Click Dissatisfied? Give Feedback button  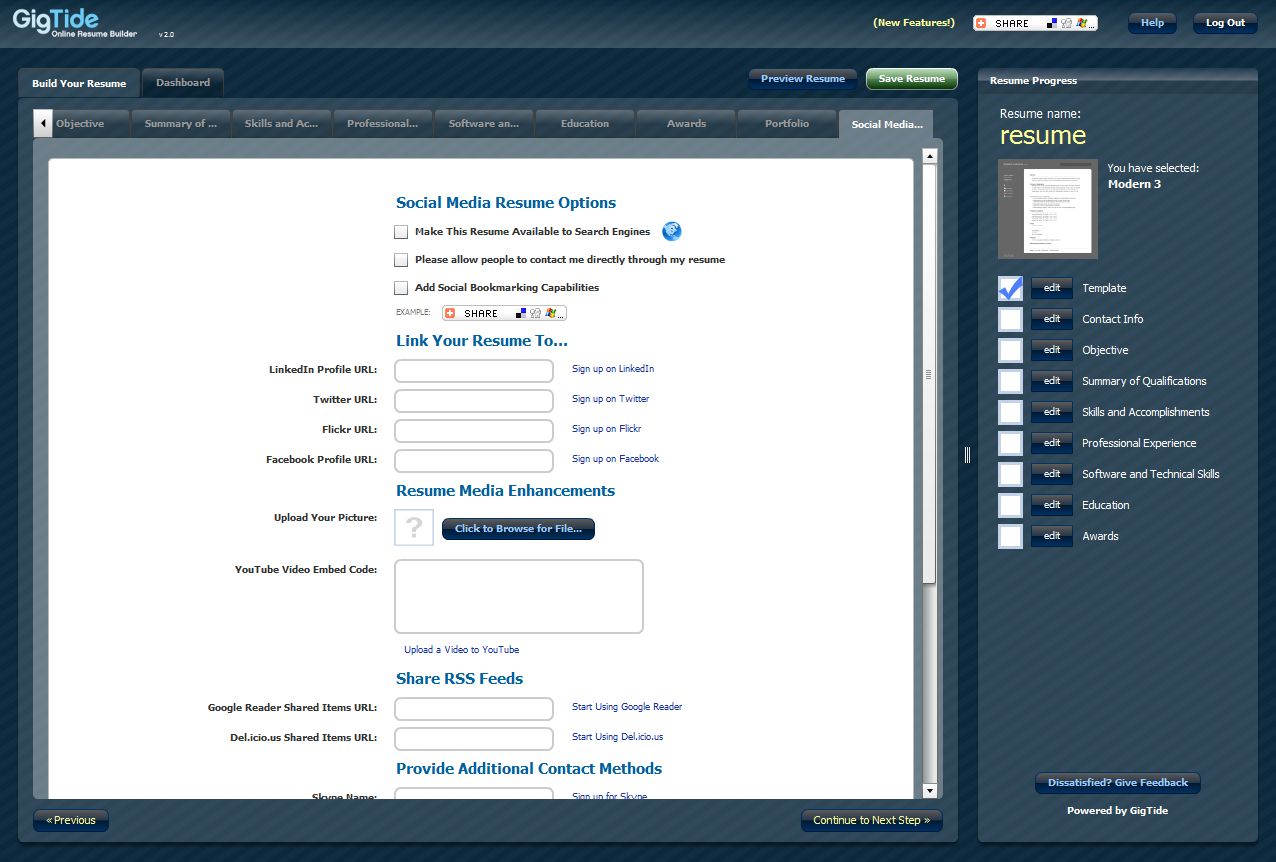(1118, 783)
